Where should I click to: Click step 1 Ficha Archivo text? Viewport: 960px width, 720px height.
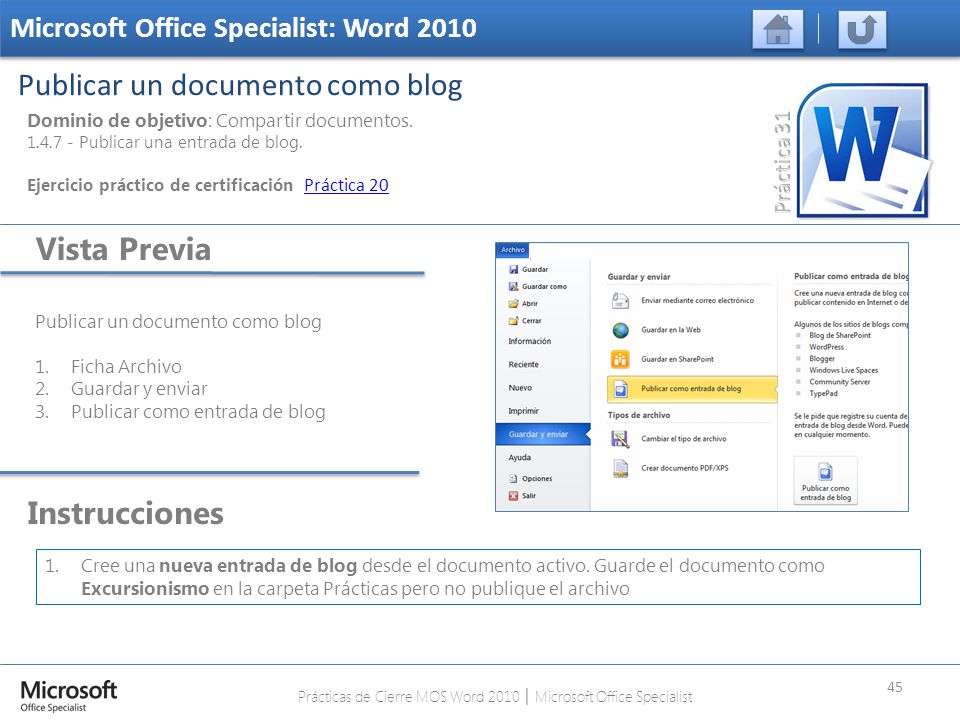[126, 366]
